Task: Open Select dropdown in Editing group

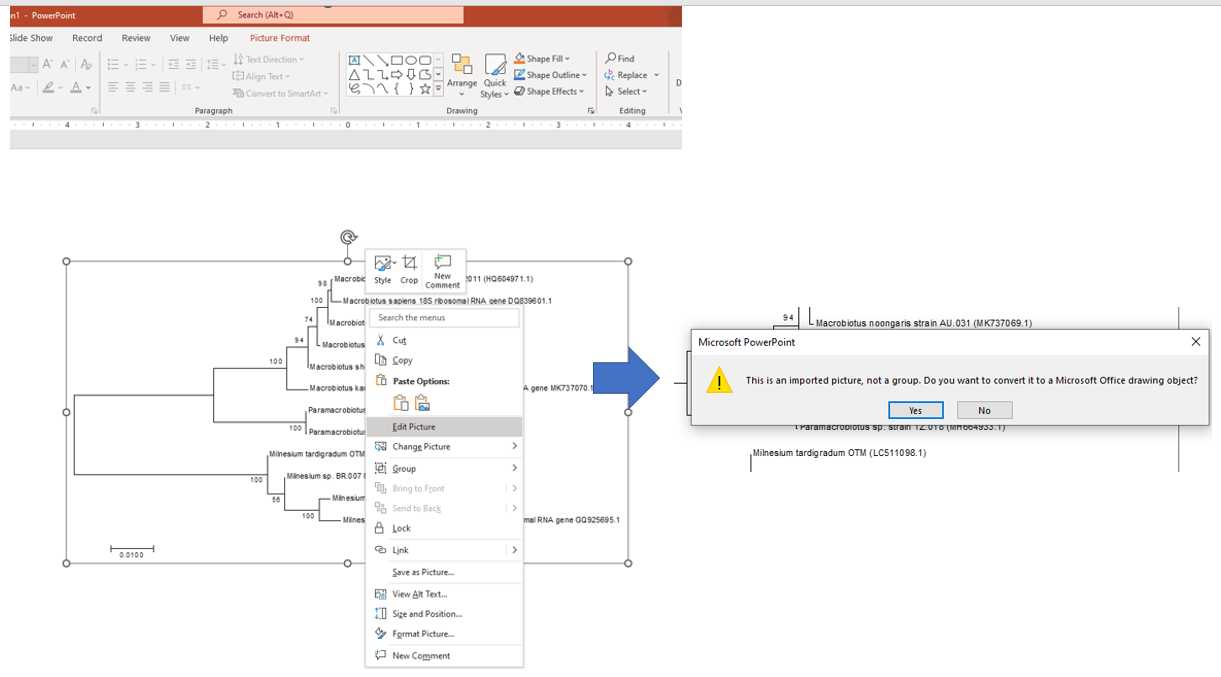Action: click(628, 91)
